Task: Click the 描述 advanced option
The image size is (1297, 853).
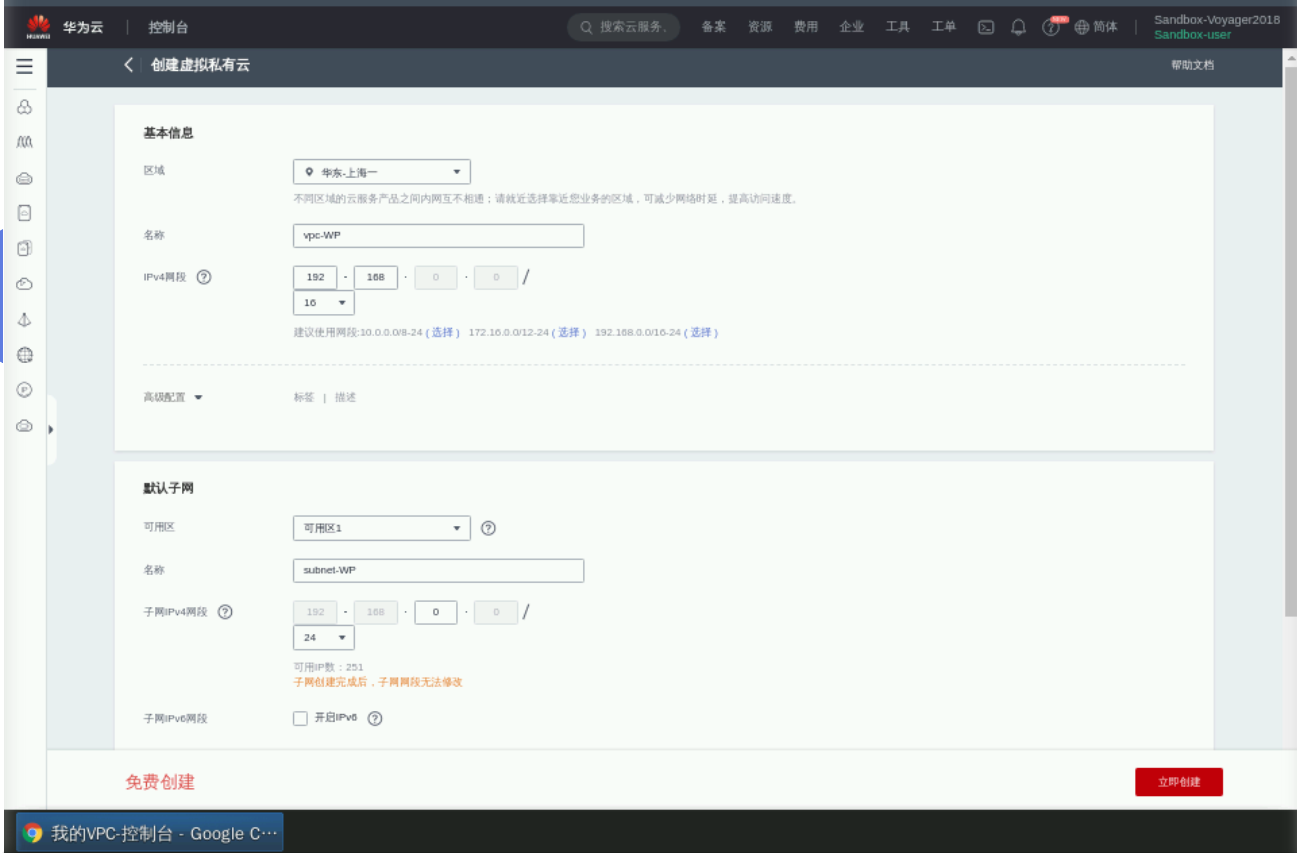Action: point(345,397)
